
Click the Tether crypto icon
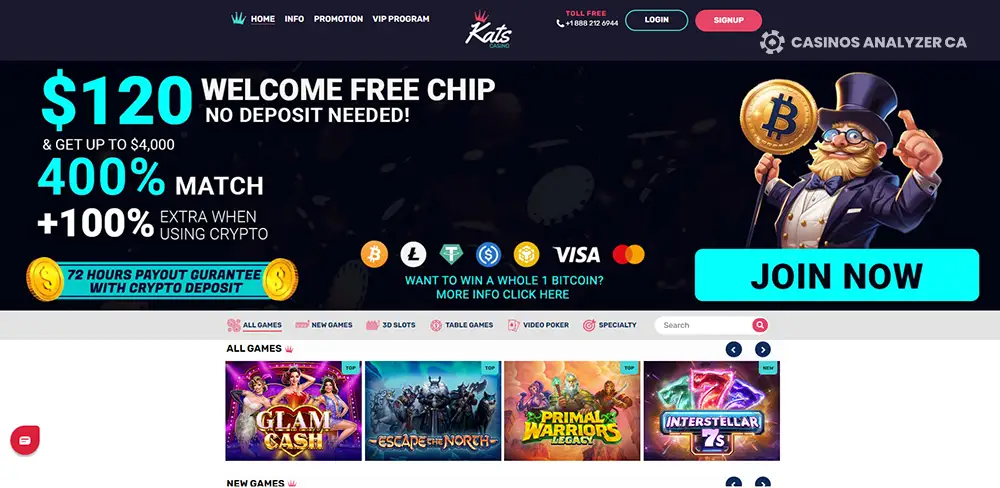(451, 255)
